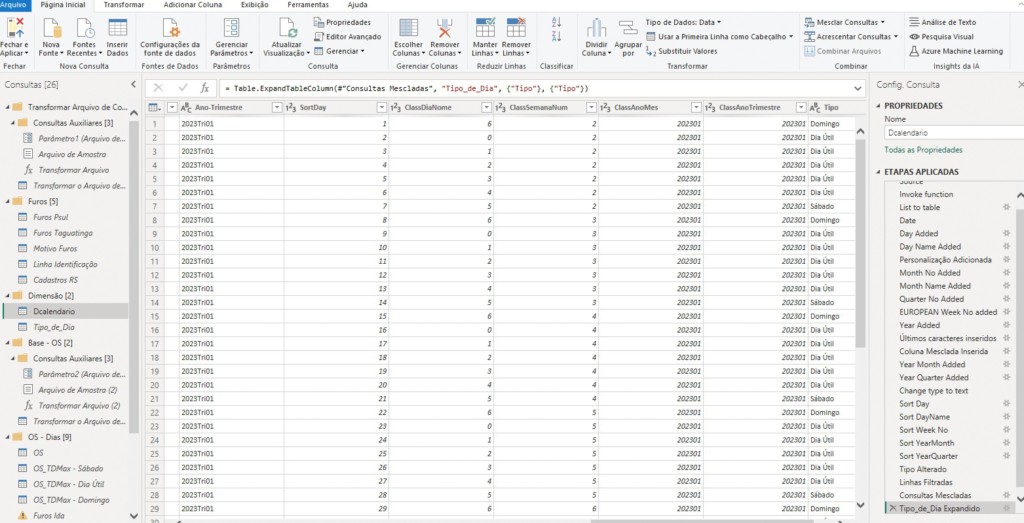Open Editor Avançado
This screenshot has height=523, width=1024.
point(347,37)
